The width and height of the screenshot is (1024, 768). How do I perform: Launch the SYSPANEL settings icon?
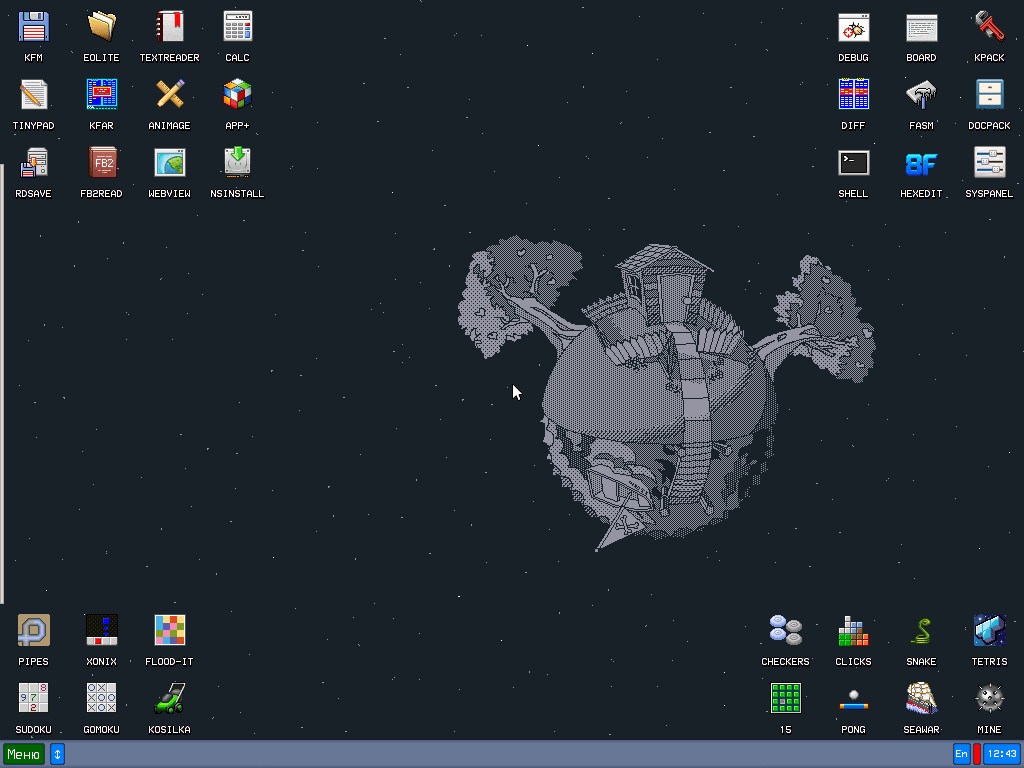pyautogui.click(x=989, y=163)
